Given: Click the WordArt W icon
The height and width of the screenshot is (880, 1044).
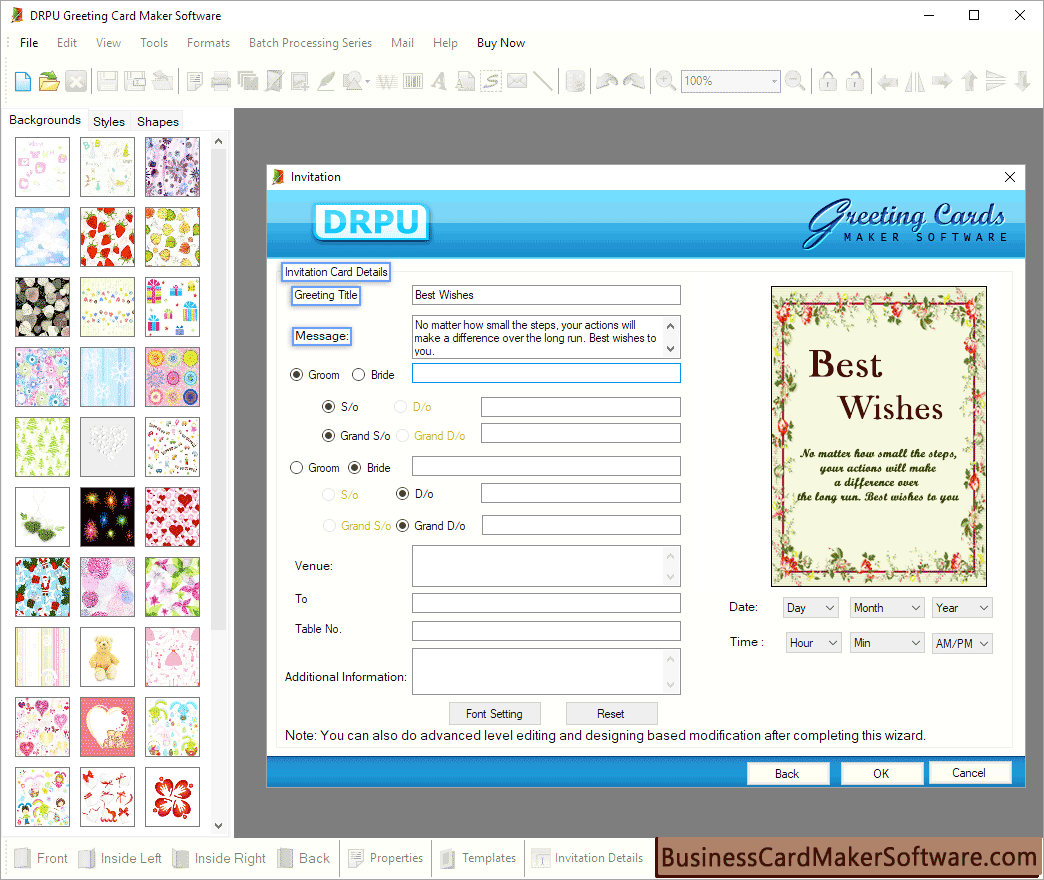Looking at the screenshot, I should (387, 81).
